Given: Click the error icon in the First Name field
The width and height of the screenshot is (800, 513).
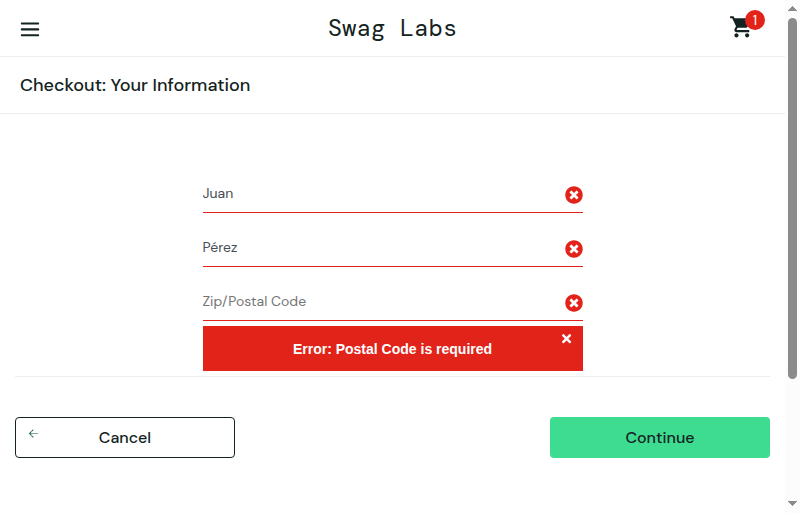Looking at the screenshot, I should click(x=573, y=195).
